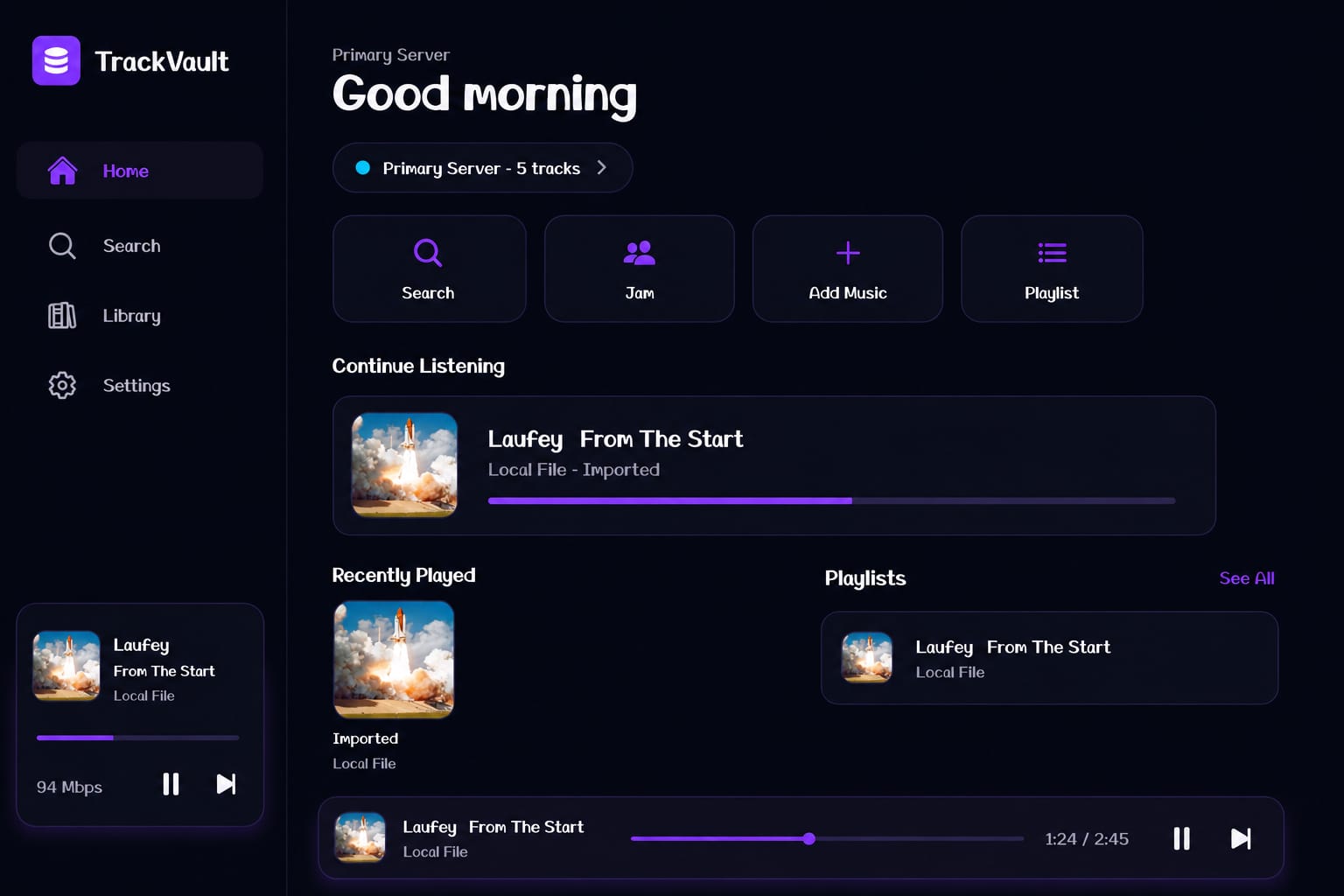This screenshot has height=896, width=1344.
Task: Click the Add Music card
Action: [x=847, y=269]
